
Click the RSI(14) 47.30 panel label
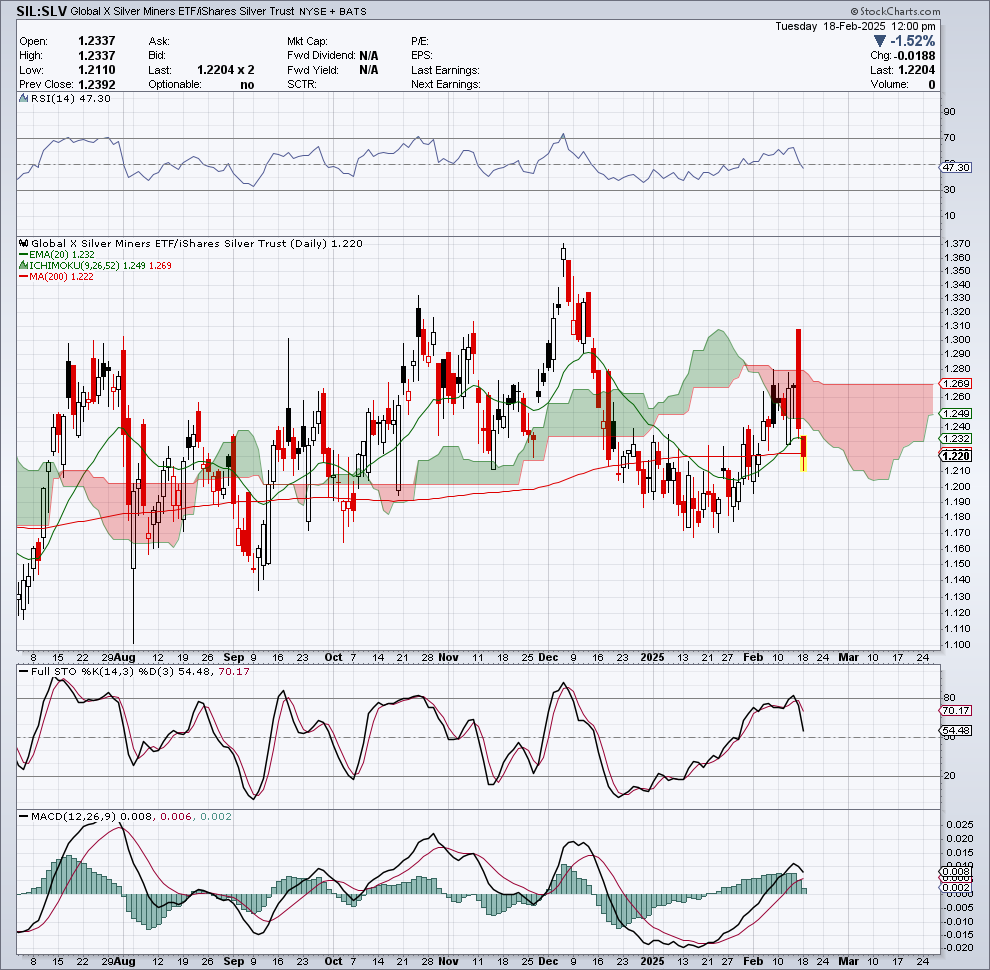(x=71, y=99)
